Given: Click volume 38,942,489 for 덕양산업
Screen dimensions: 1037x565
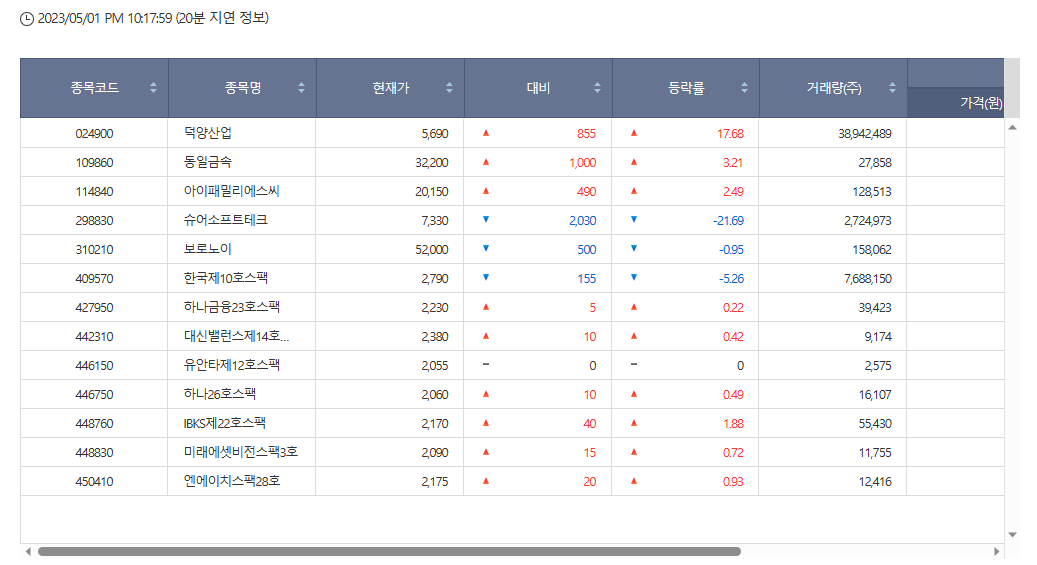Looking at the screenshot, I should (864, 134).
